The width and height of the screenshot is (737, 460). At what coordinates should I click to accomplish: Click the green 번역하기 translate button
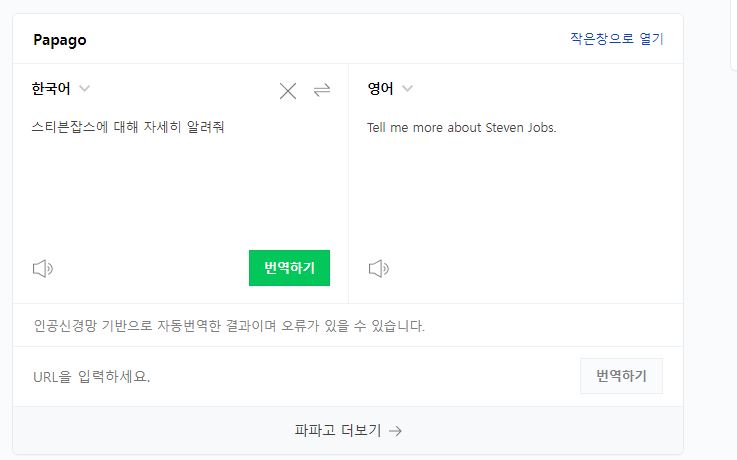click(289, 268)
